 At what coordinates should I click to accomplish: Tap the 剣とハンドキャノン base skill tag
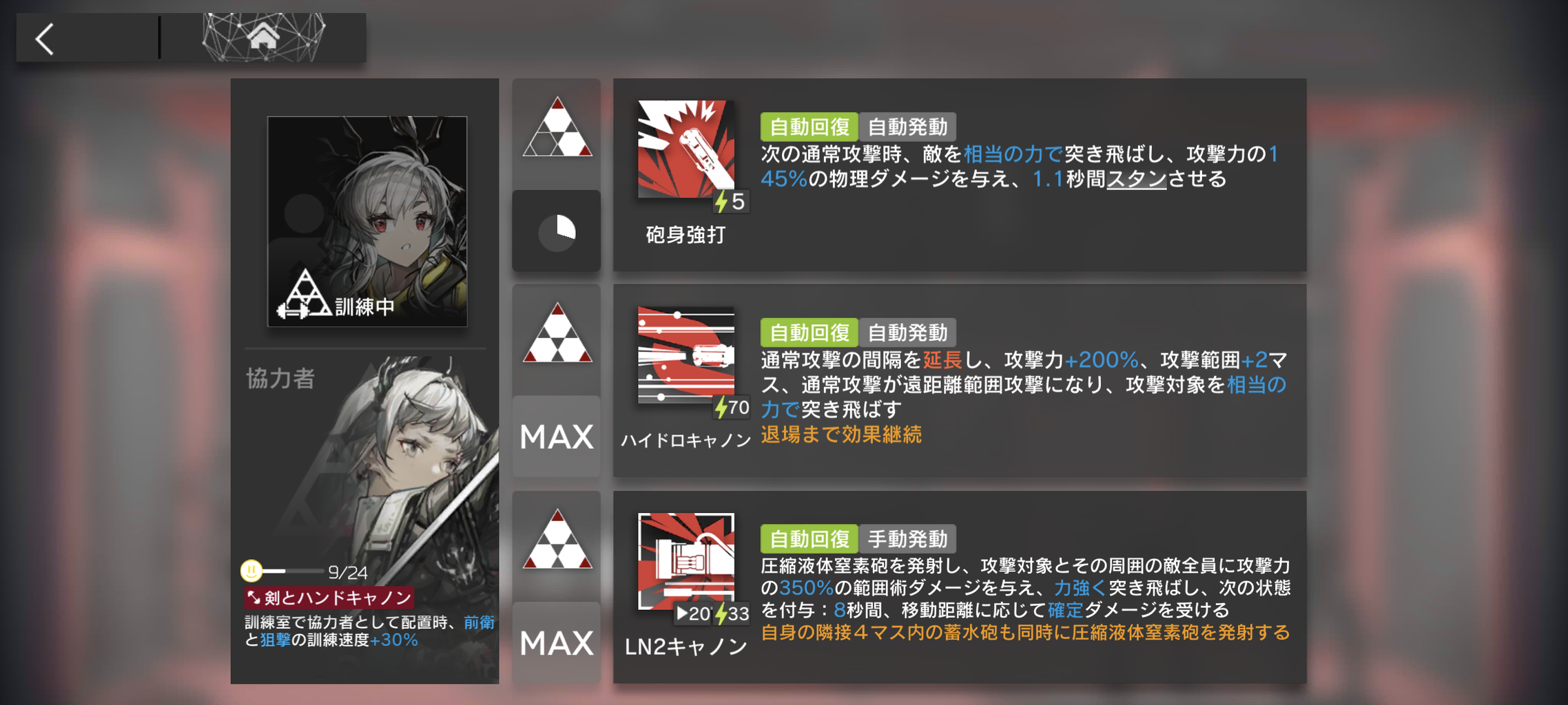coord(329,597)
